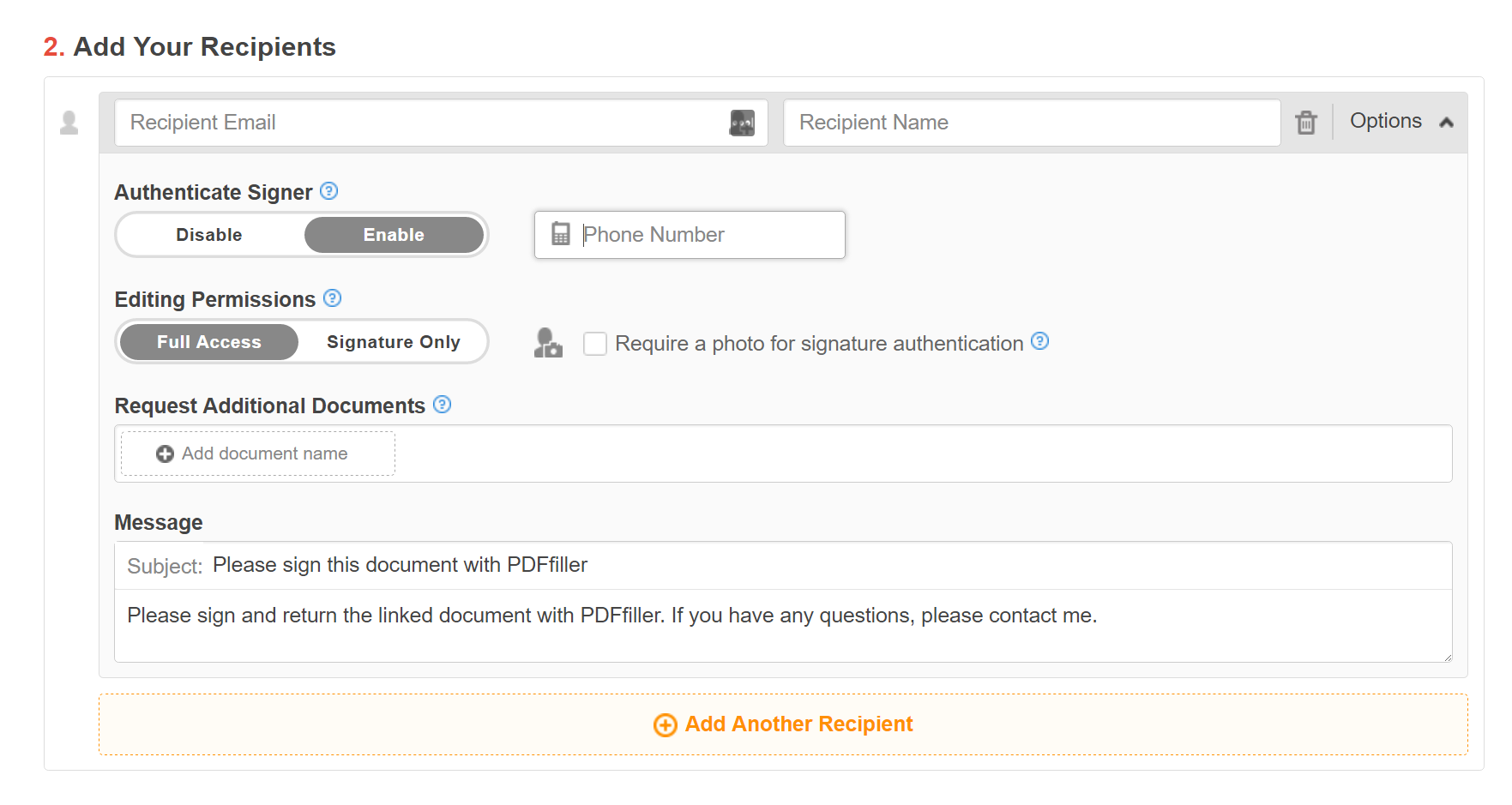The image size is (1512, 805).
Task: Click the Options label
Action: (1386, 121)
